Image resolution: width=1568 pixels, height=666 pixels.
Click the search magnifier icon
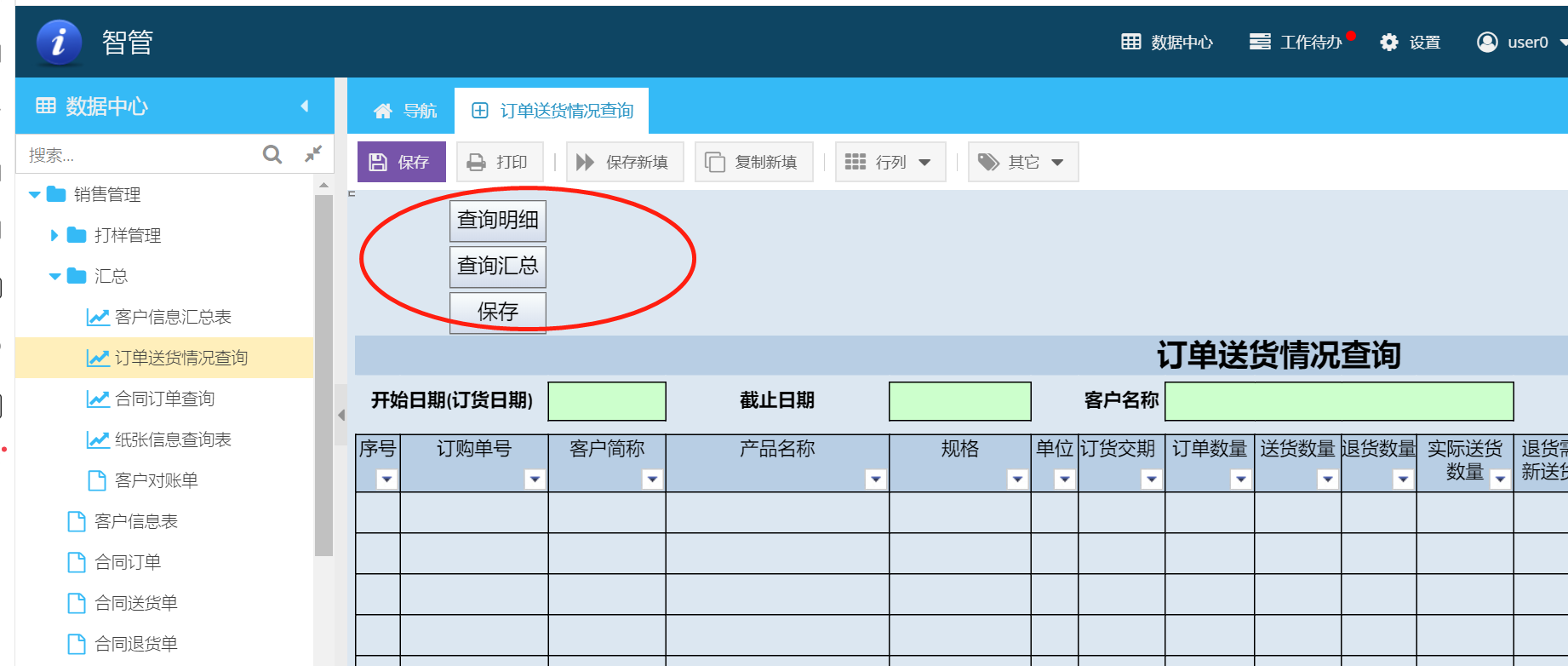[272, 154]
